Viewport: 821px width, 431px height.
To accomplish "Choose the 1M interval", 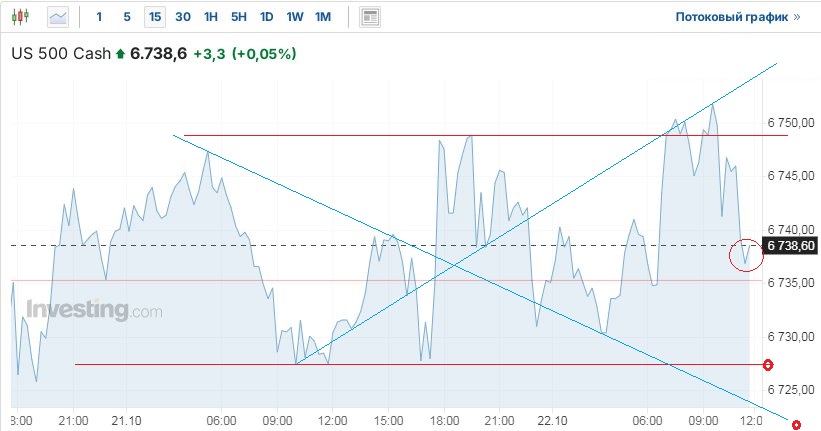I will click(x=322, y=17).
